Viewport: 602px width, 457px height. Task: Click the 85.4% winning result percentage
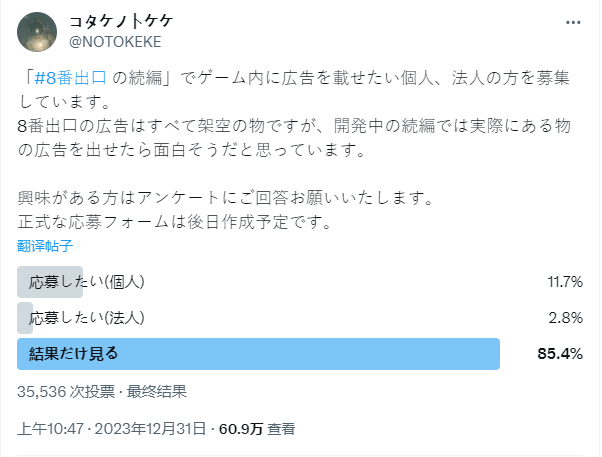tap(560, 354)
